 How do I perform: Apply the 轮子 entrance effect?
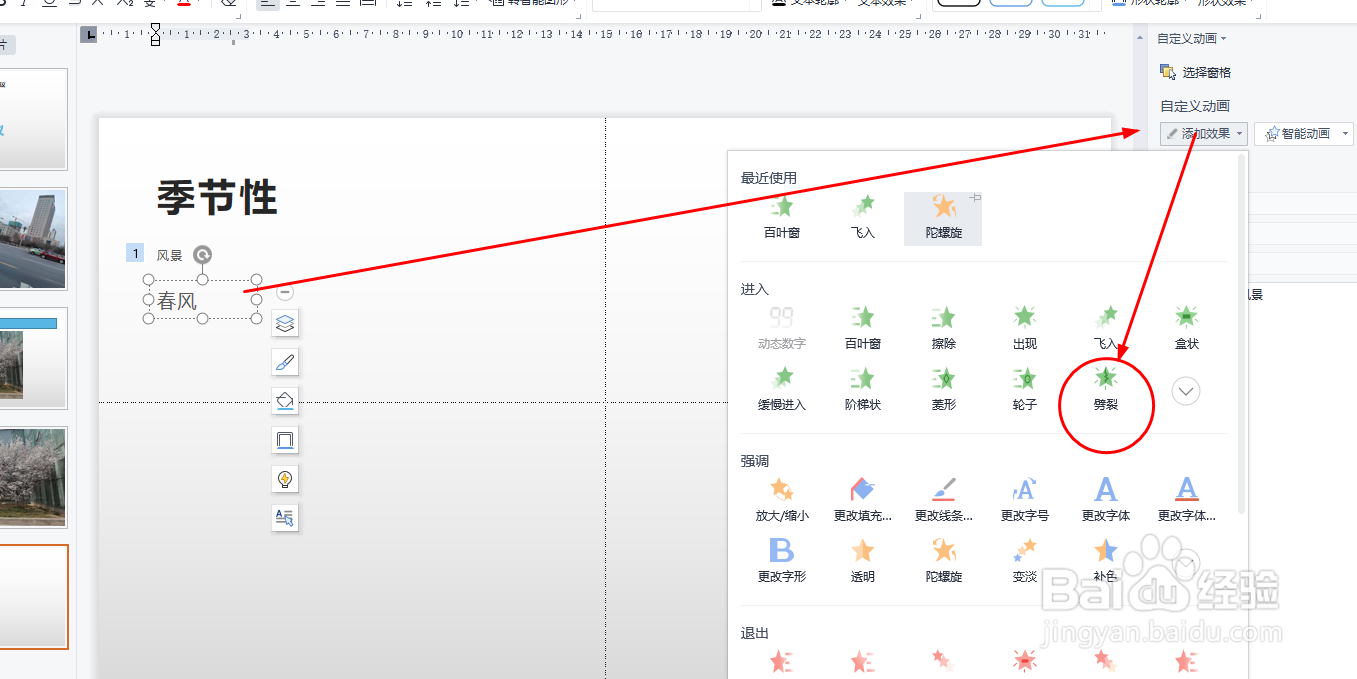tap(1024, 390)
